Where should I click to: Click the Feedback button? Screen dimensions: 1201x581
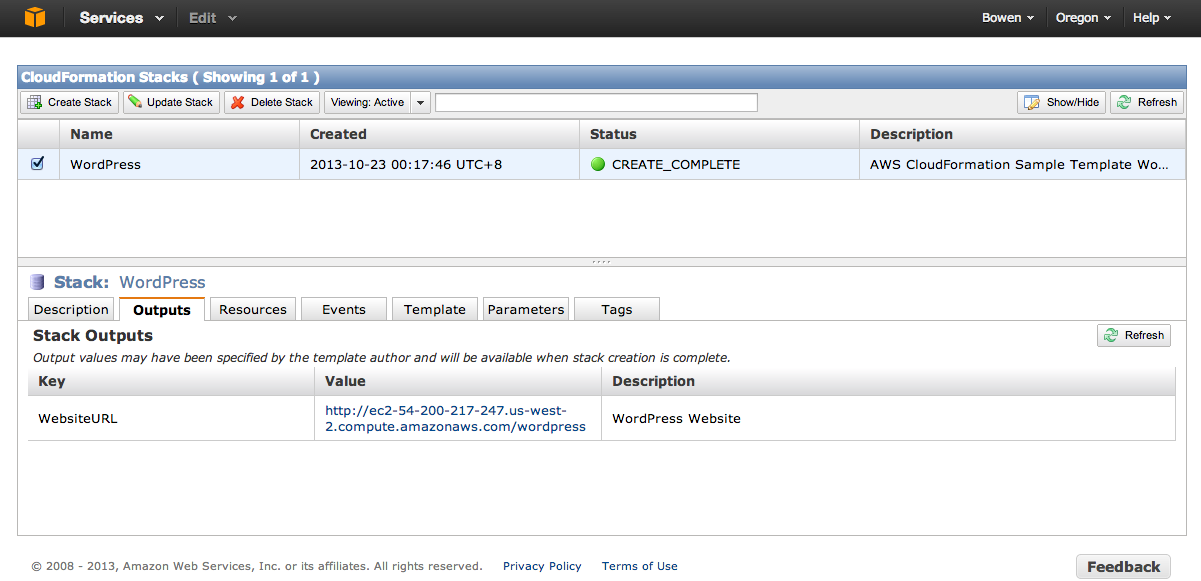point(1124,567)
